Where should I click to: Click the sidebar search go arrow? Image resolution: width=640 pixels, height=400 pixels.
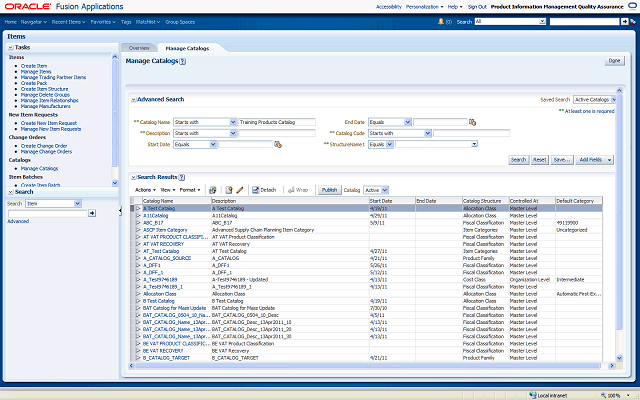click(92, 213)
